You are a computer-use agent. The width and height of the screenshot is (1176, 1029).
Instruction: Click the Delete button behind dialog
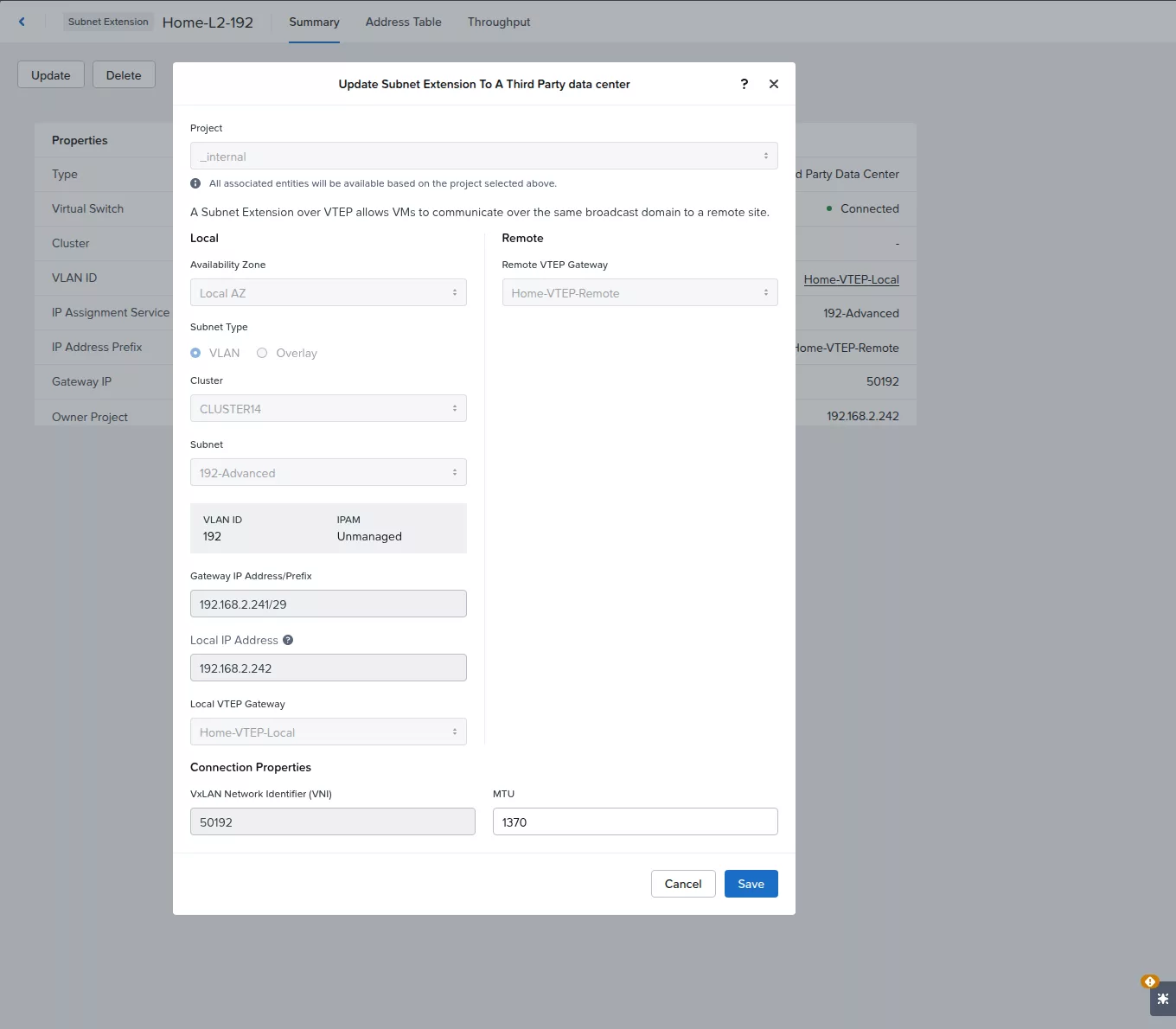[124, 75]
